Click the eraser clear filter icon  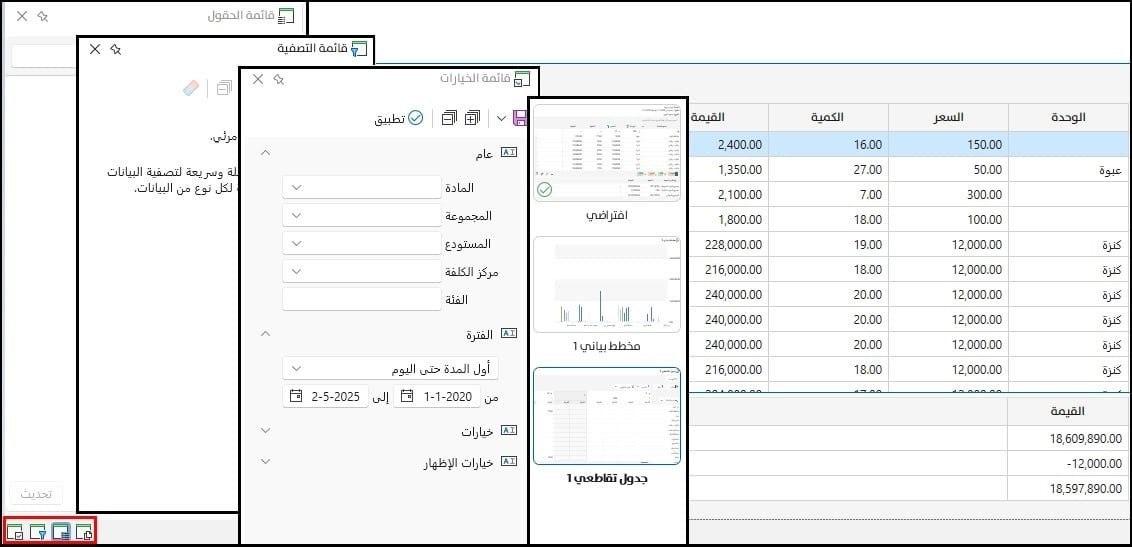point(191,88)
